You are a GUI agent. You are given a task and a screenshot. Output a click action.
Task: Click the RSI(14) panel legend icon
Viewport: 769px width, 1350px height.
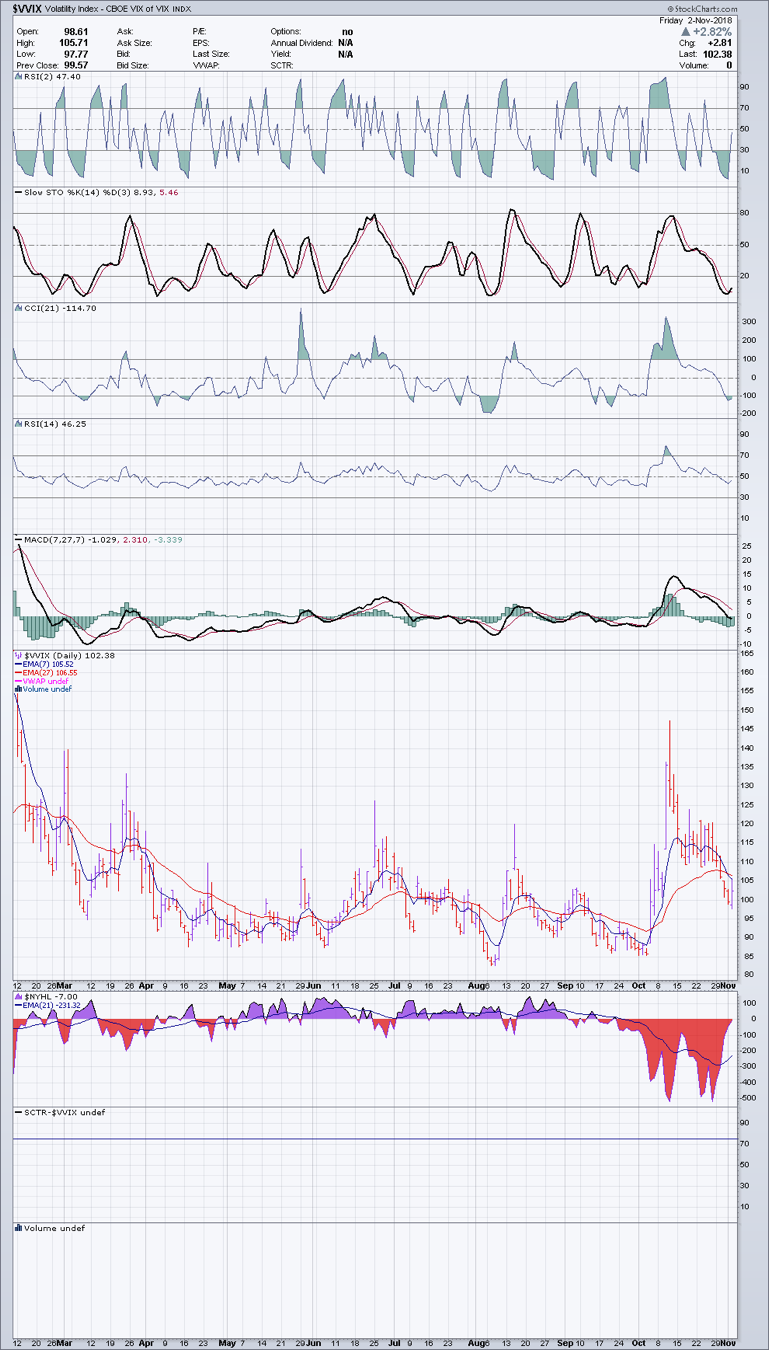pyautogui.click(x=19, y=424)
